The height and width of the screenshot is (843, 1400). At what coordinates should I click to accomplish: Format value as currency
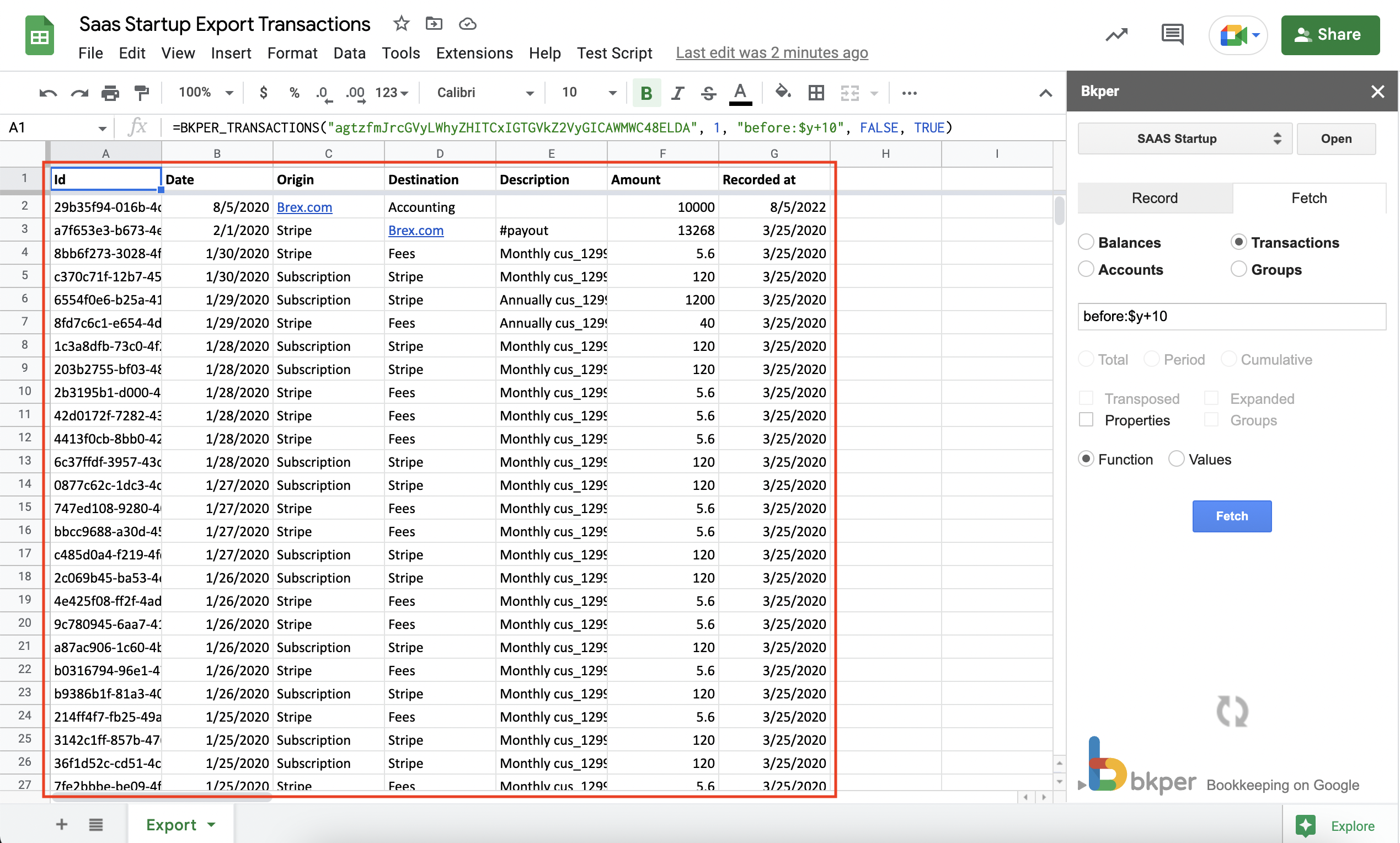(x=263, y=93)
